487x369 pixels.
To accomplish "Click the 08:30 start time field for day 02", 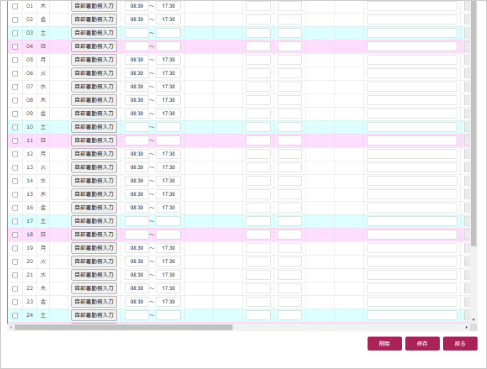I will (137, 19).
